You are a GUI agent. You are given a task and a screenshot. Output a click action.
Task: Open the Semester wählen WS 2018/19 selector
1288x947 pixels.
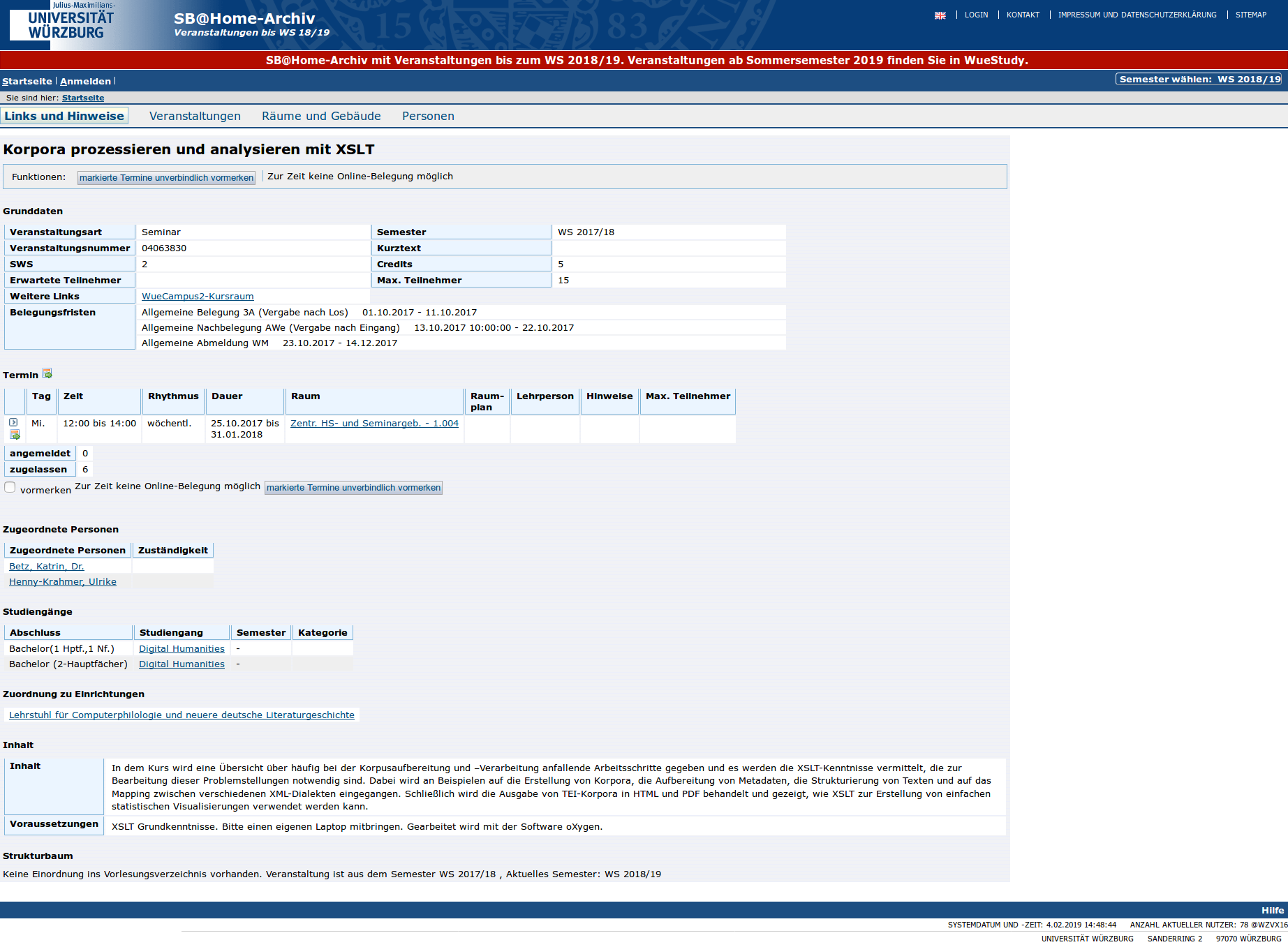pyautogui.click(x=1199, y=80)
